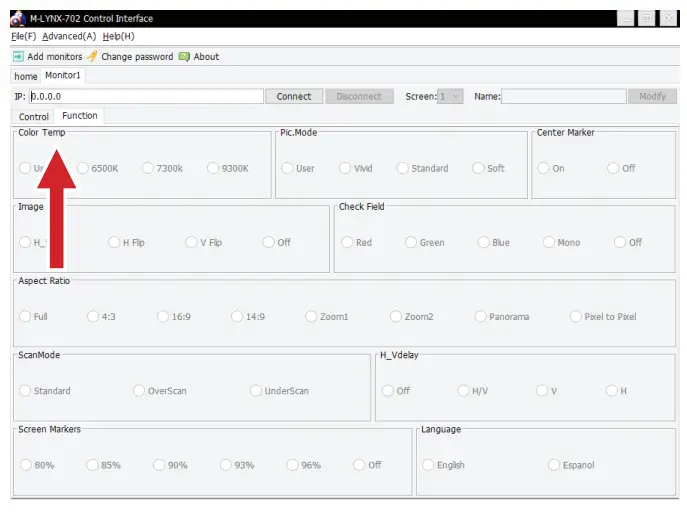The image size is (687, 512).
Task: Select Full aspect ratio
Action: tap(33, 316)
